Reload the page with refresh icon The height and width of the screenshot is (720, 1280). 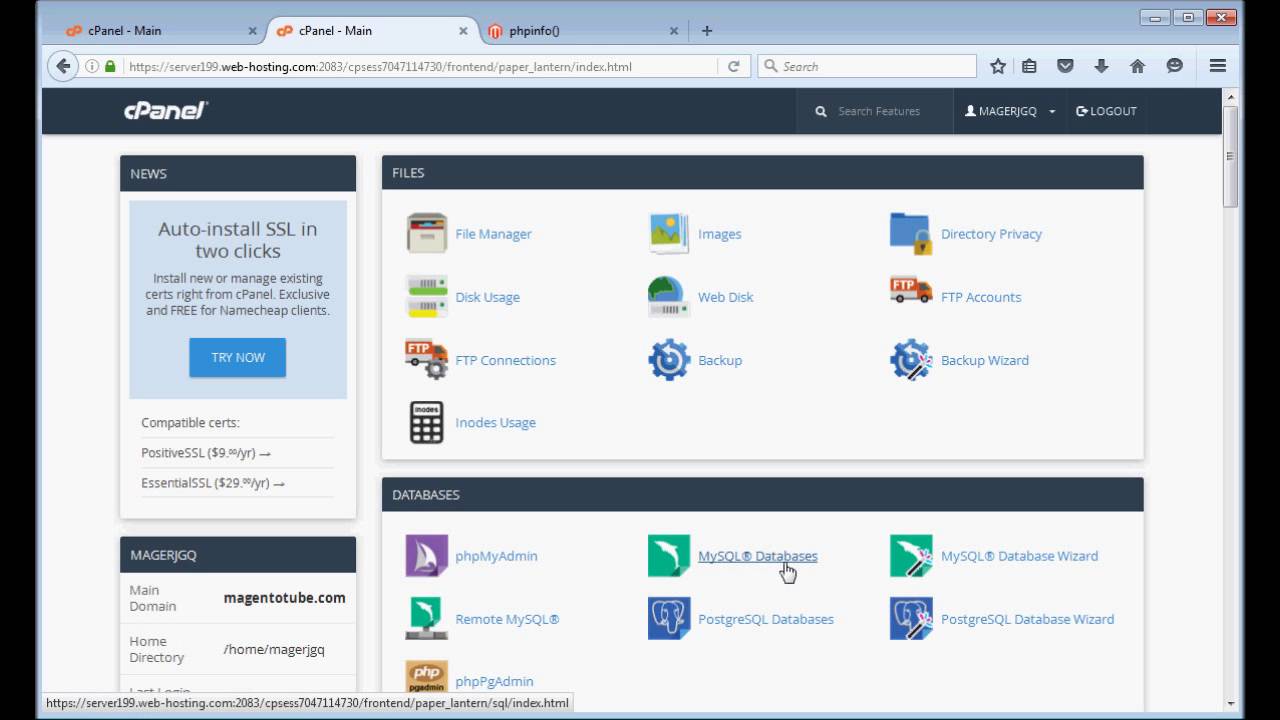(x=733, y=66)
